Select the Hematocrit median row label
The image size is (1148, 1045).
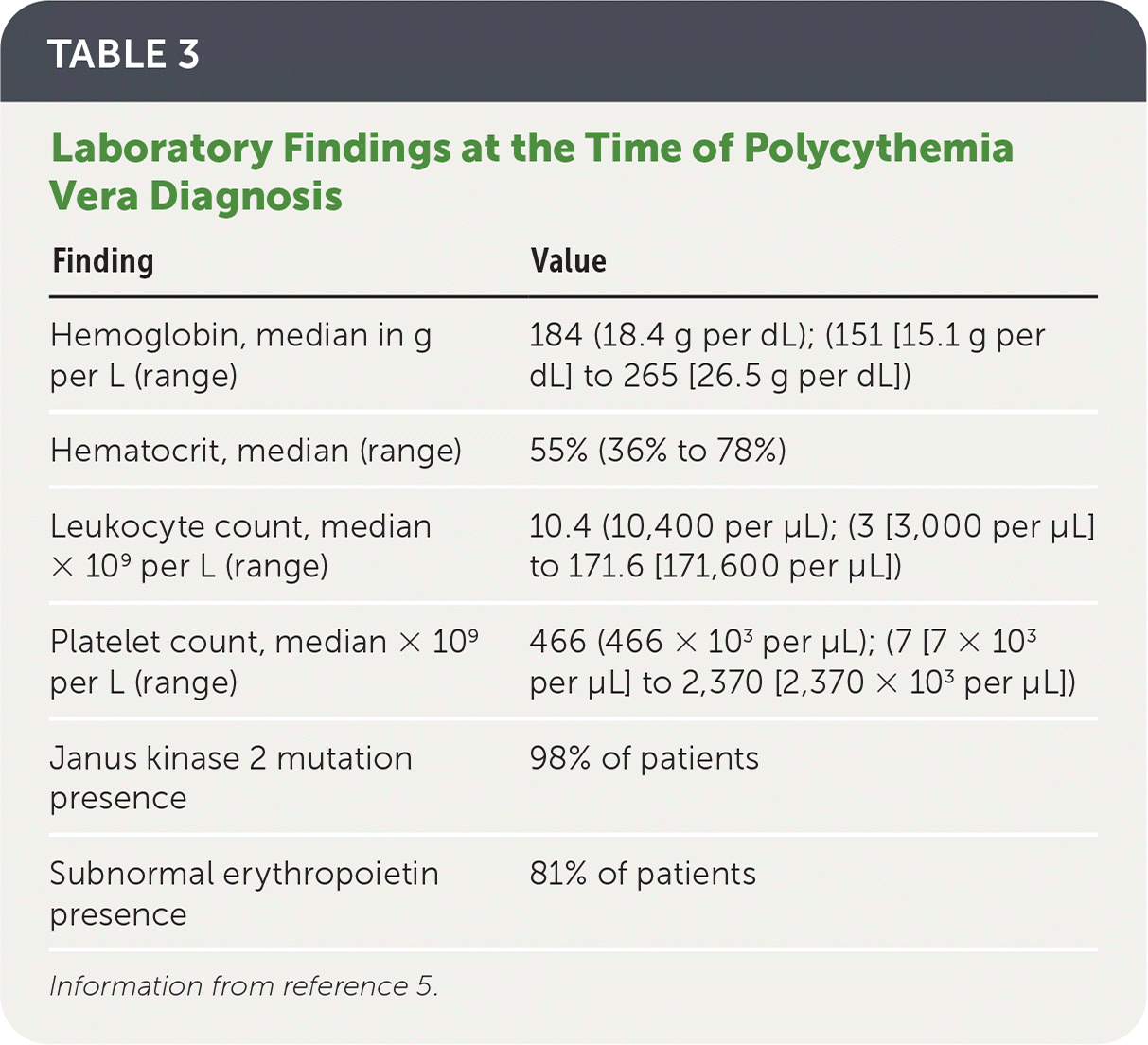point(256,451)
